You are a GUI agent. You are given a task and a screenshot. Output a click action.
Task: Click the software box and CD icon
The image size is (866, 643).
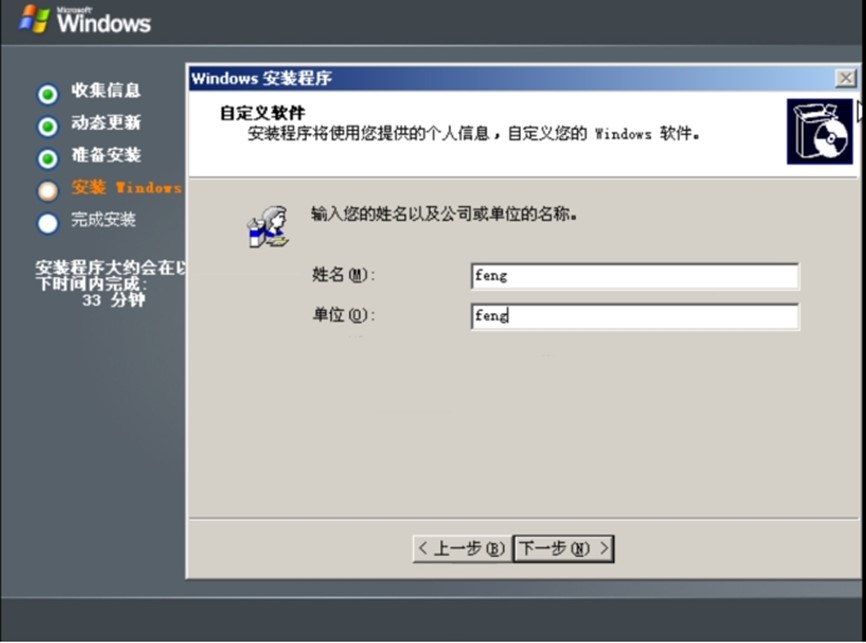click(x=820, y=131)
